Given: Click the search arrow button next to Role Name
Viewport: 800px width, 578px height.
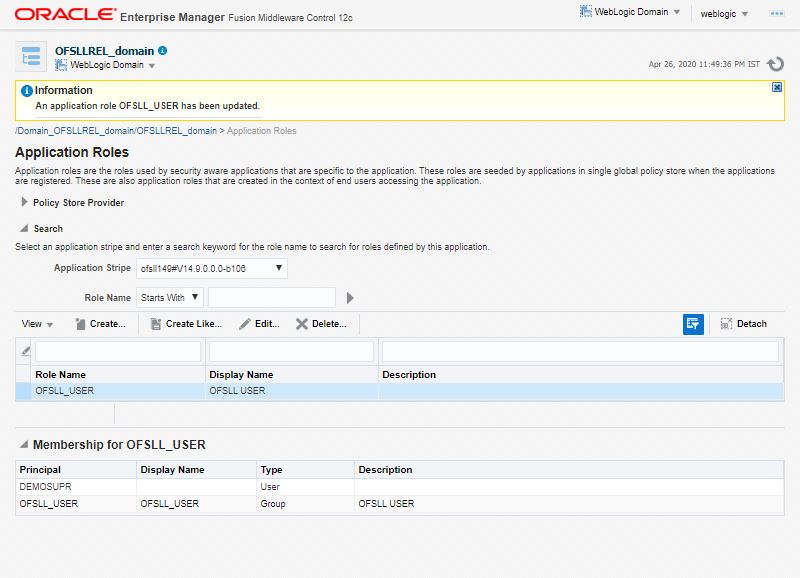Looking at the screenshot, I should tap(350, 298).
